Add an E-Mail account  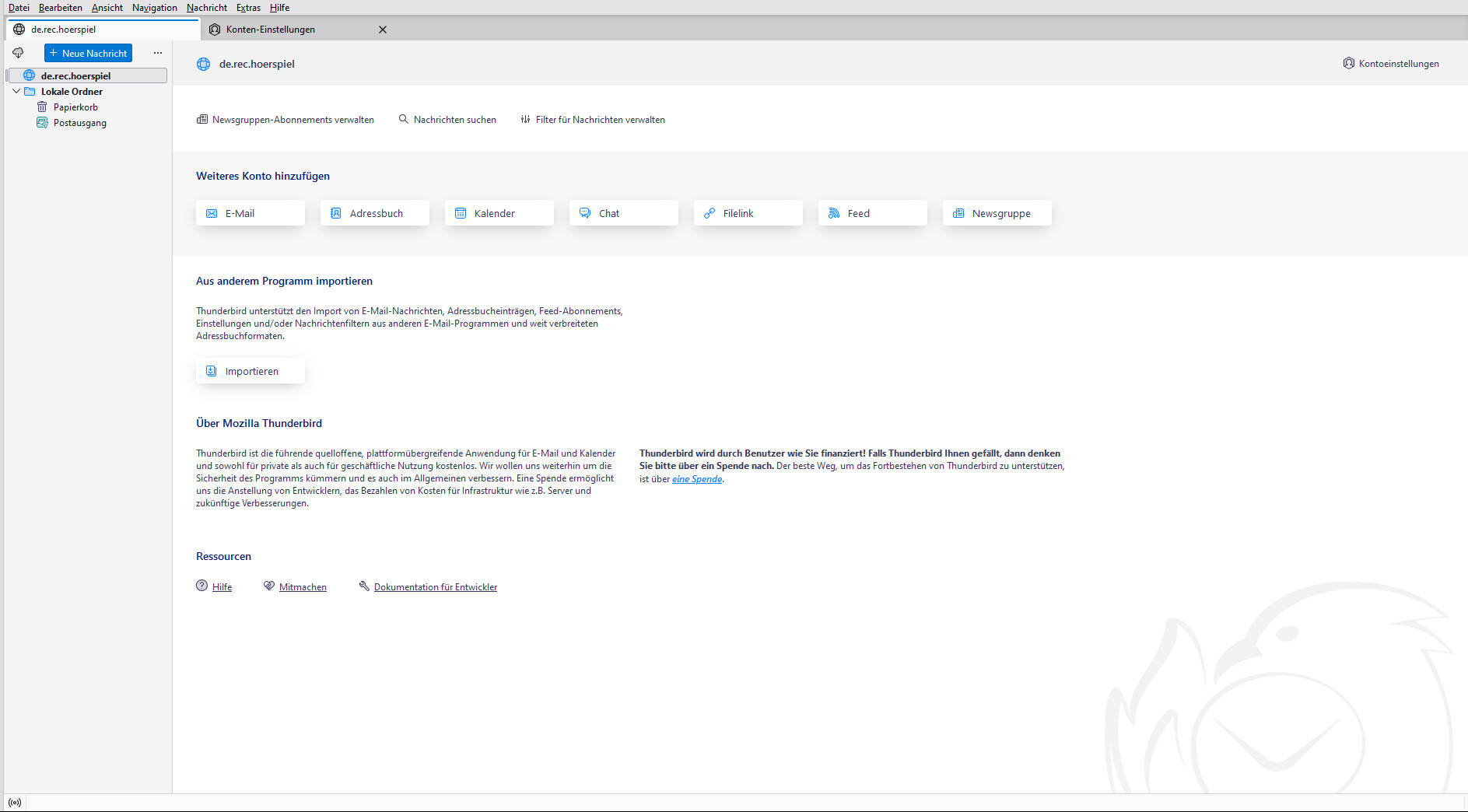coord(251,213)
